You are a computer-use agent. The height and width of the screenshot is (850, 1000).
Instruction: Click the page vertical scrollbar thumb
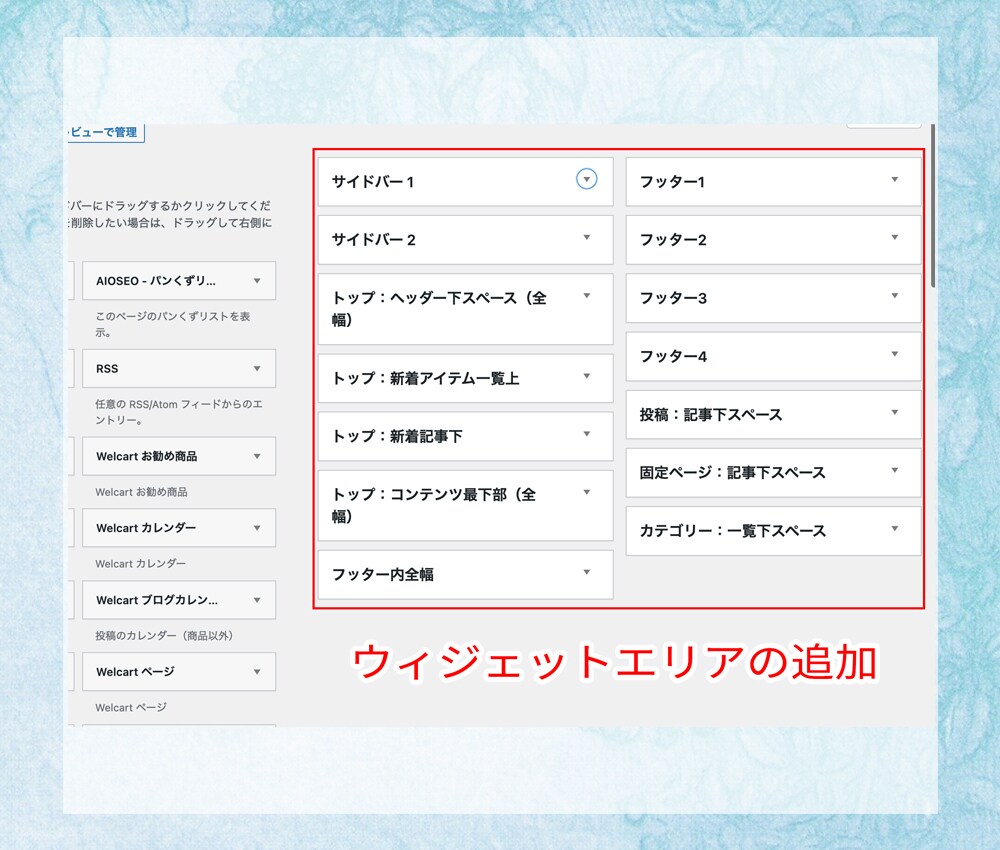[x=933, y=205]
